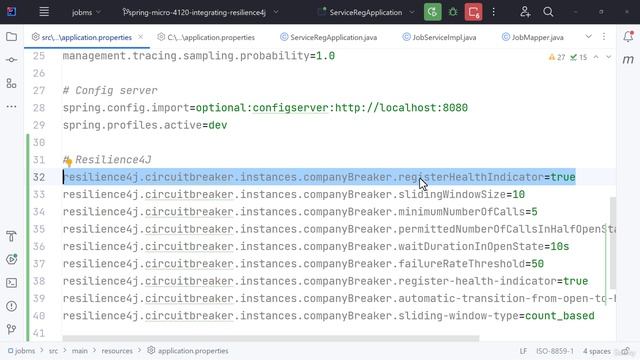Image resolution: width=640 pixels, height=360 pixels.
Task: Open the Notifications bell
Action: [x=628, y=37]
